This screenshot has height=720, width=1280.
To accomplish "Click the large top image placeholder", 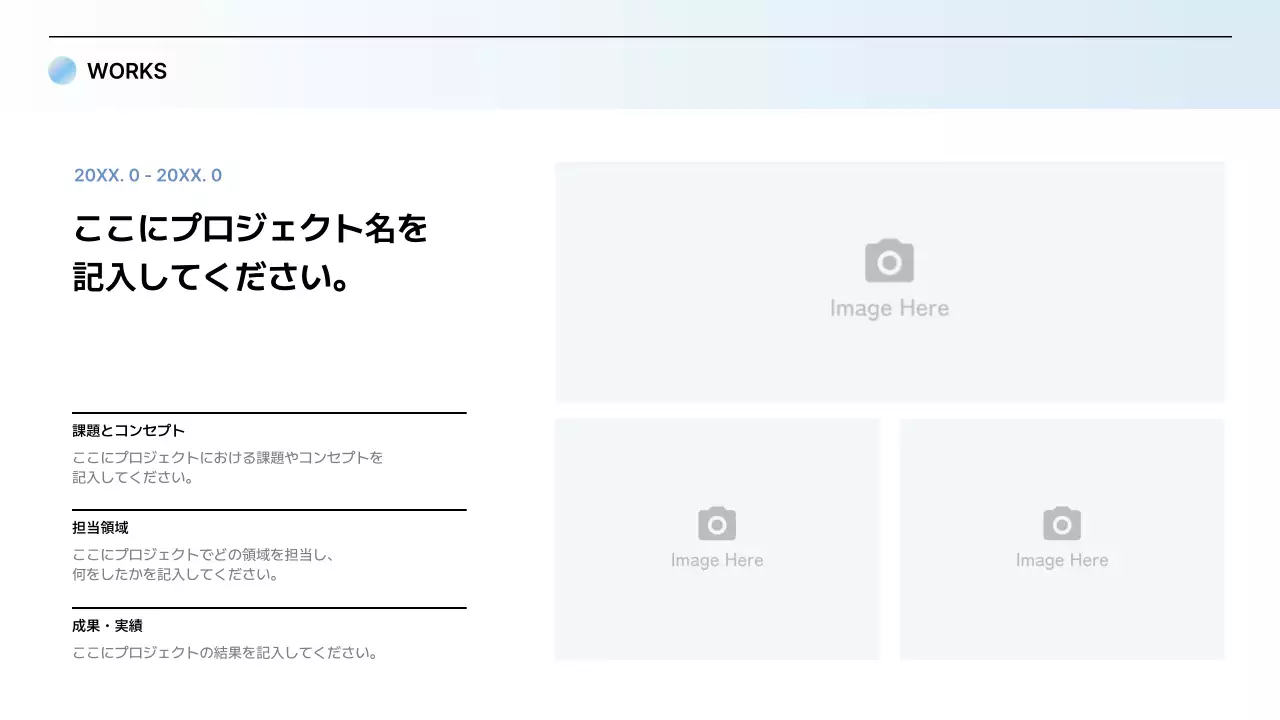I will click(x=888, y=282).
